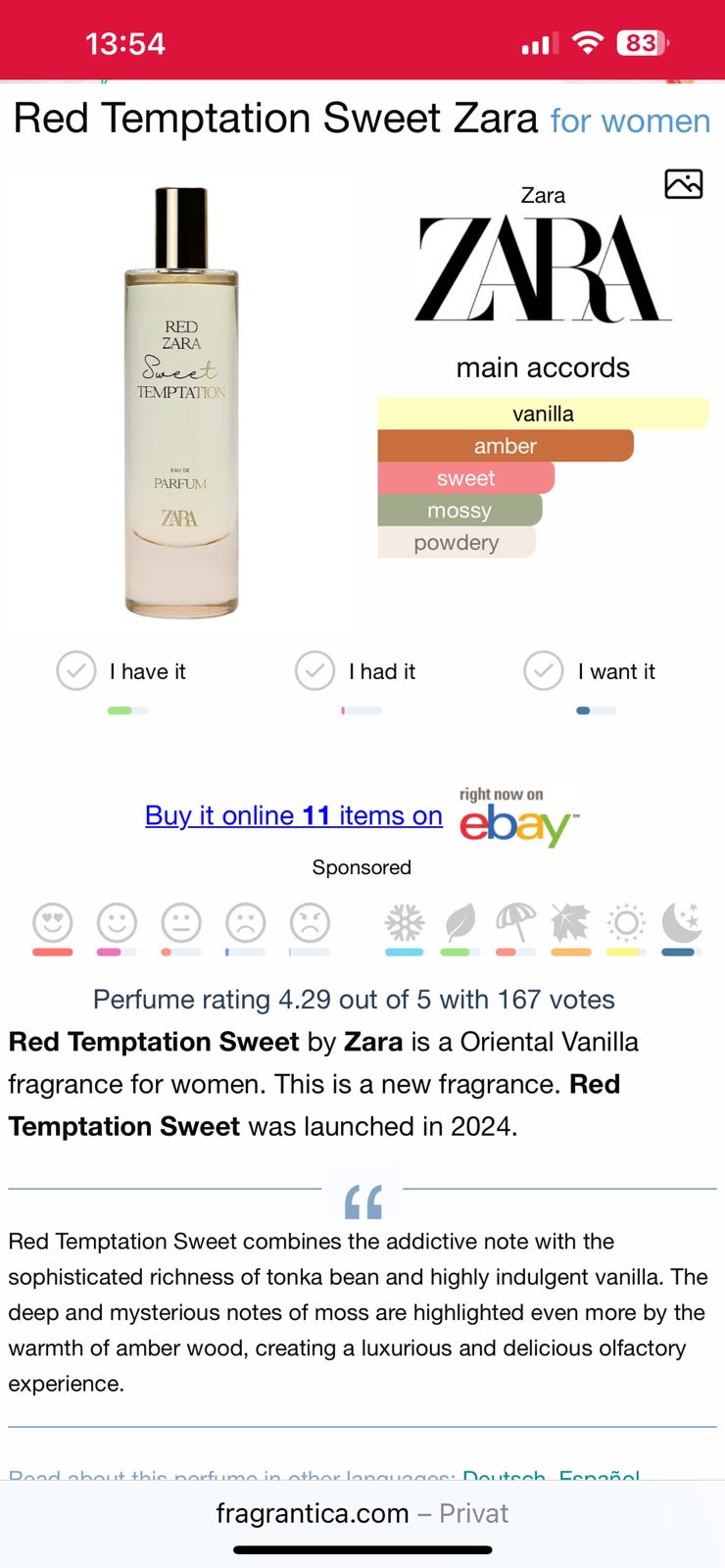
Task: Open "Buy it online 11 items on" link
Action: tap(293, 815)
